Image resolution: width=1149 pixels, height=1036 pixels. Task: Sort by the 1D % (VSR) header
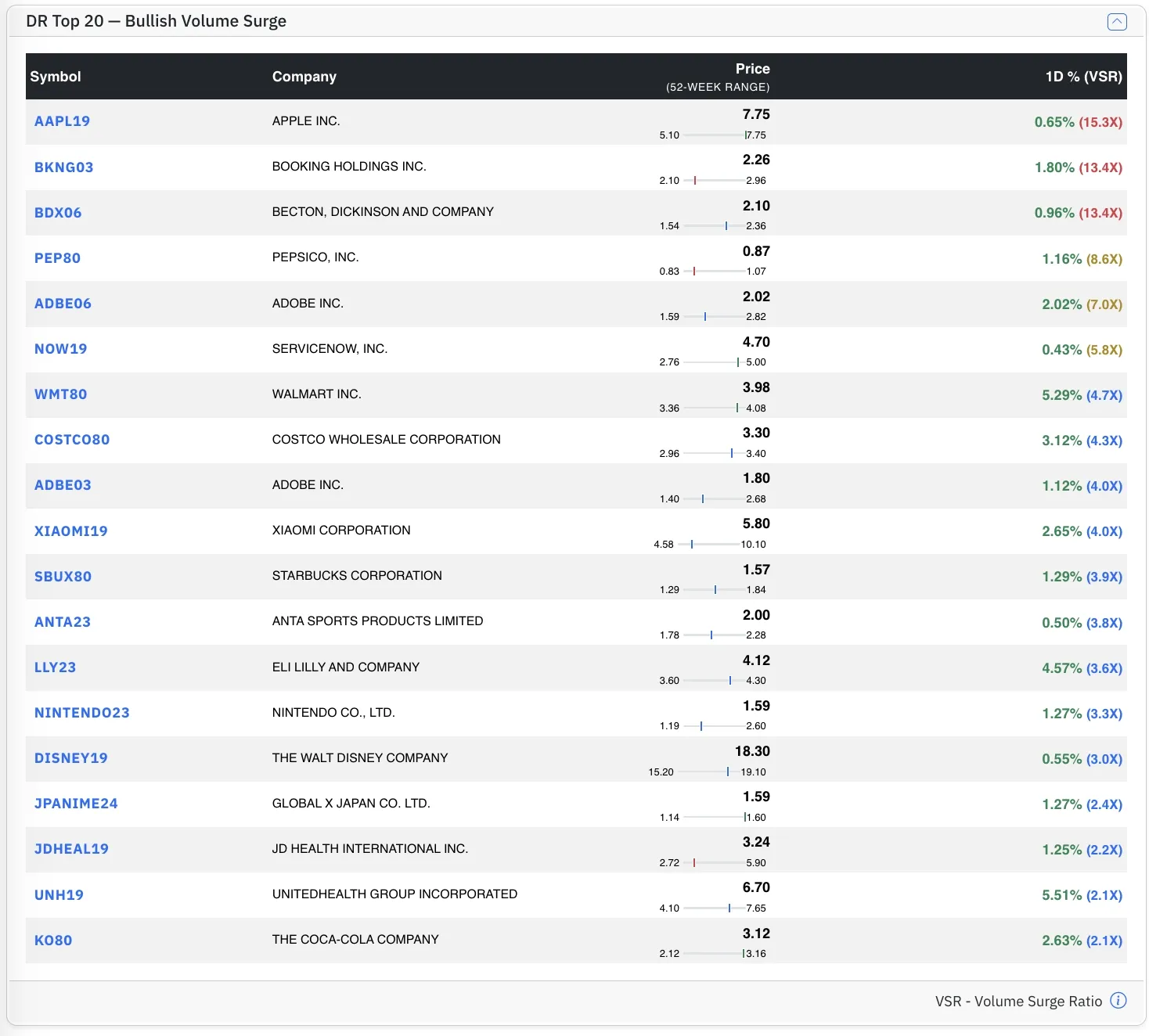1084,77
